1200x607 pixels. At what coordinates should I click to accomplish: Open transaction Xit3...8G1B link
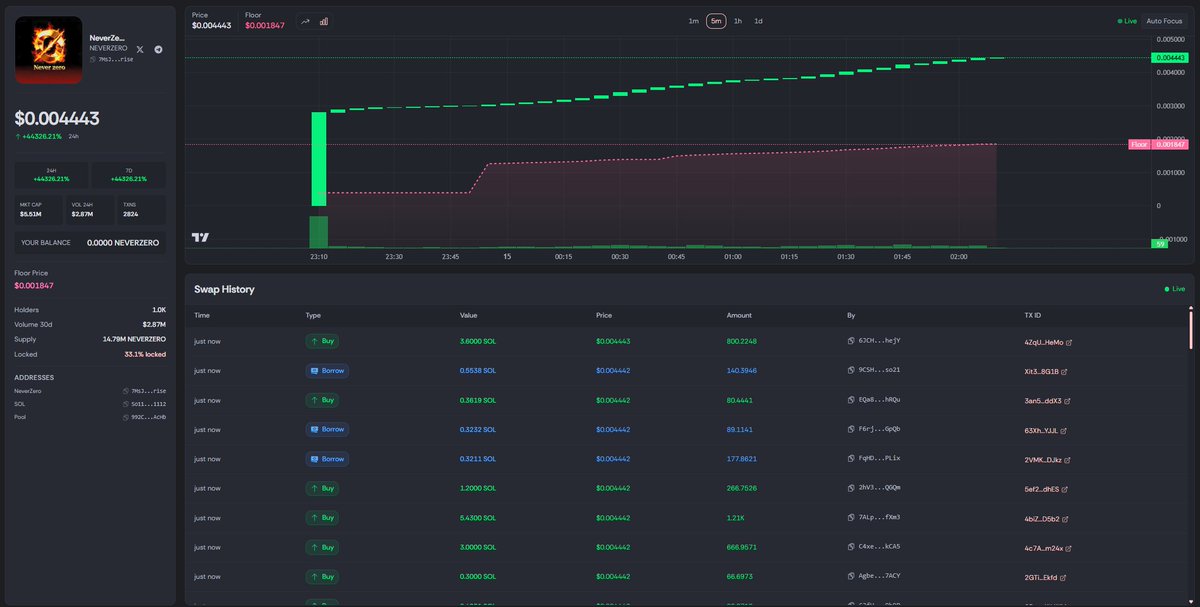pyautogui.click(x=1046, y=371)
